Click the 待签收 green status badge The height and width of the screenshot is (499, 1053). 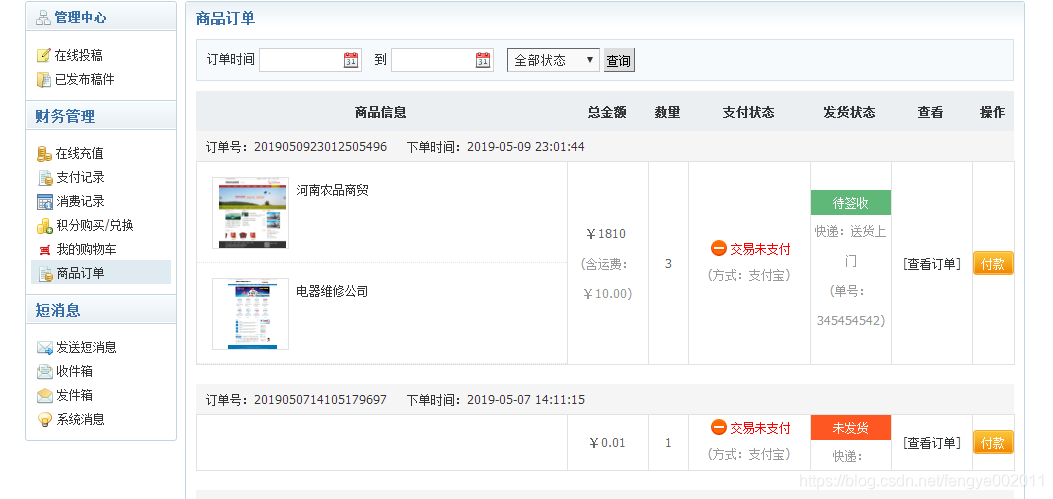[851, 203]
